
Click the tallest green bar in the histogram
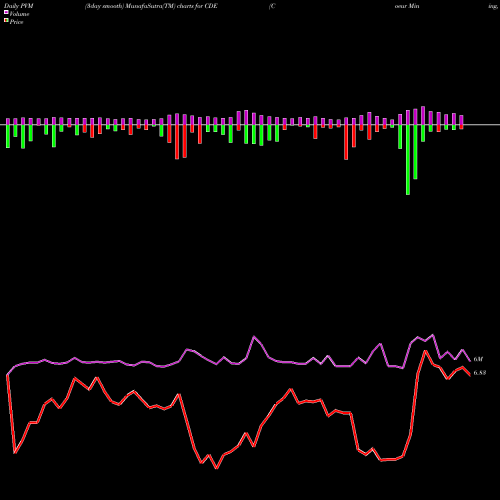(408, 160)
